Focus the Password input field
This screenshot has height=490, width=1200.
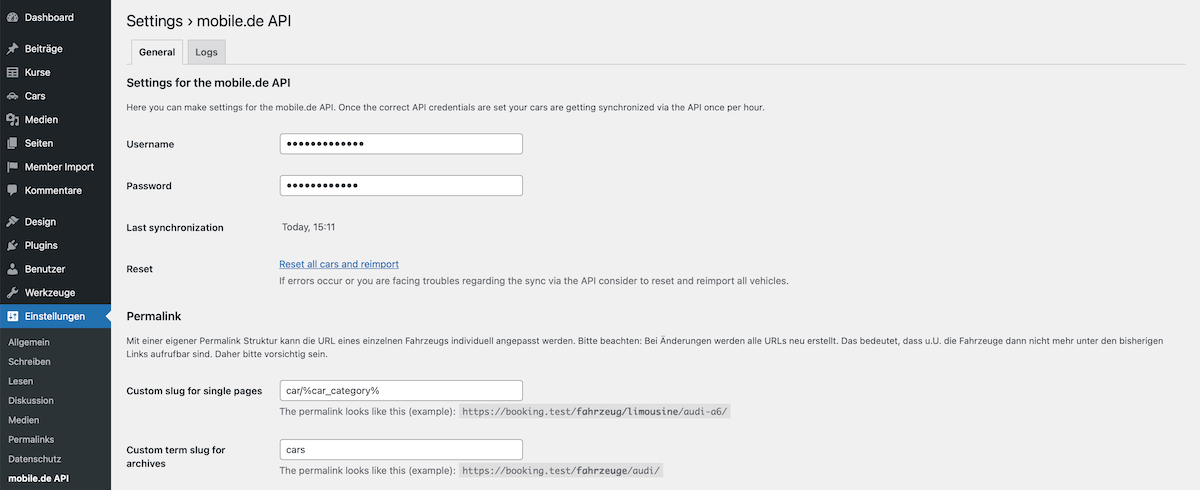click(401, 186)
